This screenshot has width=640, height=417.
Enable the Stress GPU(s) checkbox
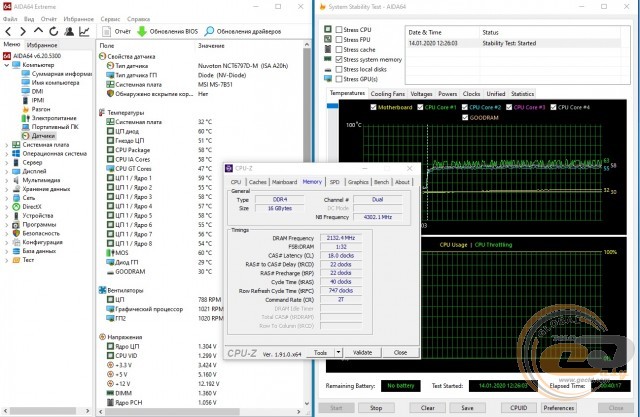pos(339,79)
